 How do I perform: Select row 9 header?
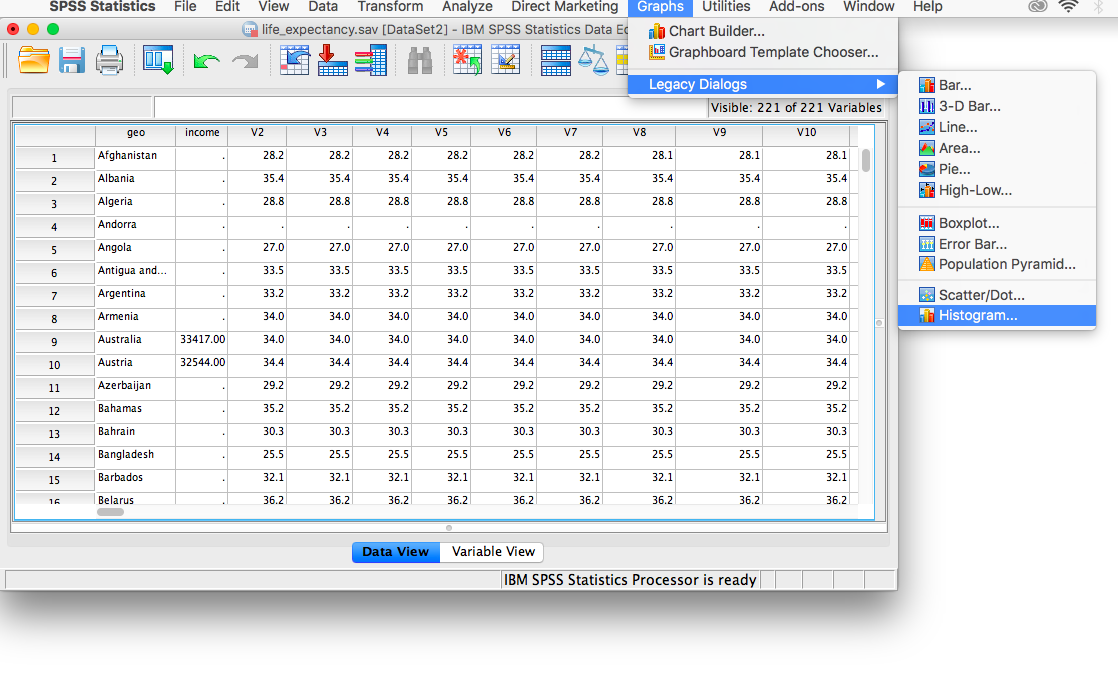pos(55,342)
